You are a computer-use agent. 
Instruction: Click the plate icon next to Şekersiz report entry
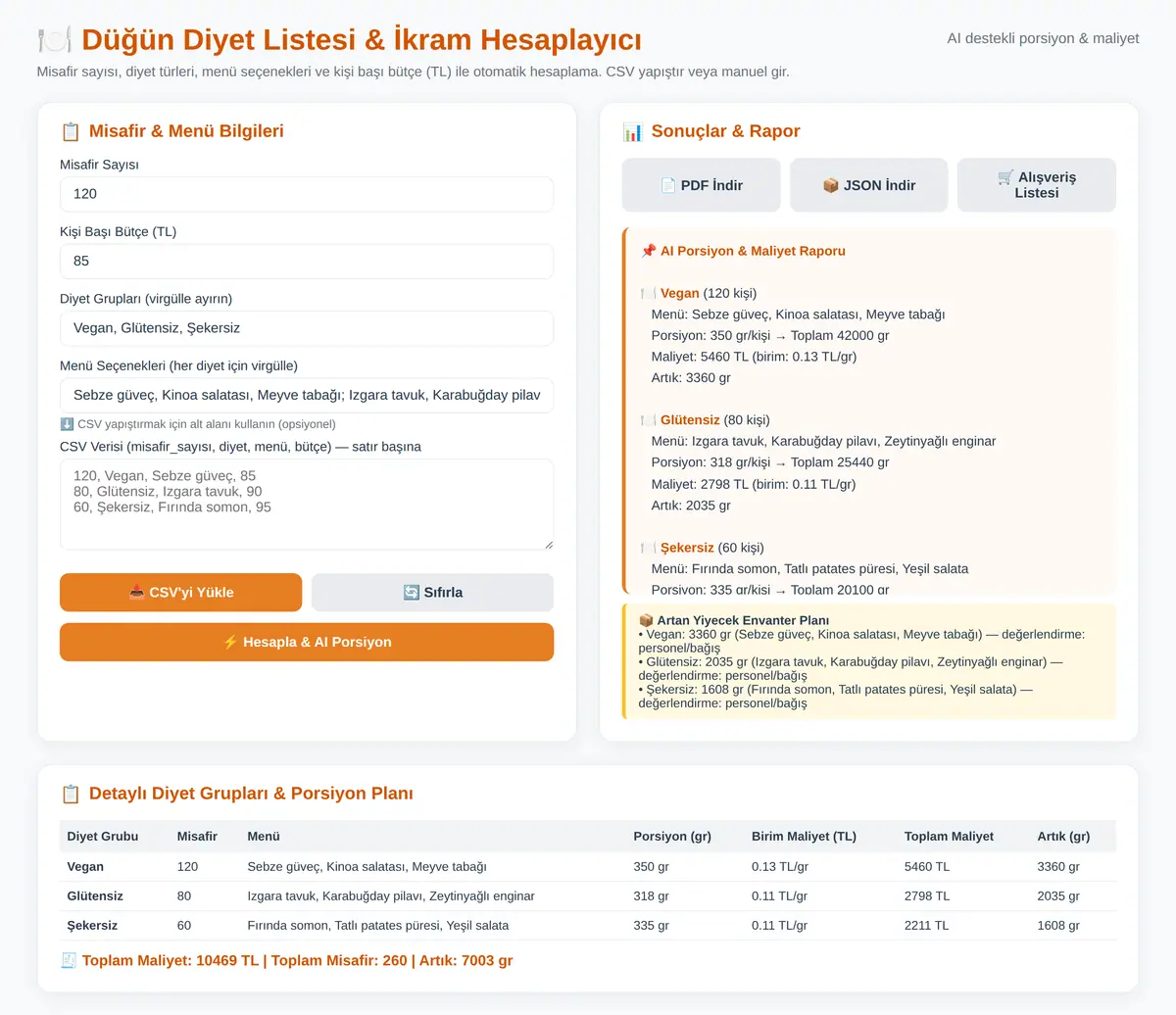pos(648,547)
